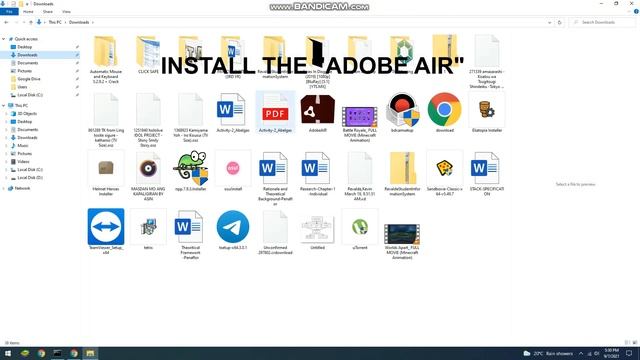Open the View ribbon tab
Viewport: 640px width, 360px height.
(67, 11)
